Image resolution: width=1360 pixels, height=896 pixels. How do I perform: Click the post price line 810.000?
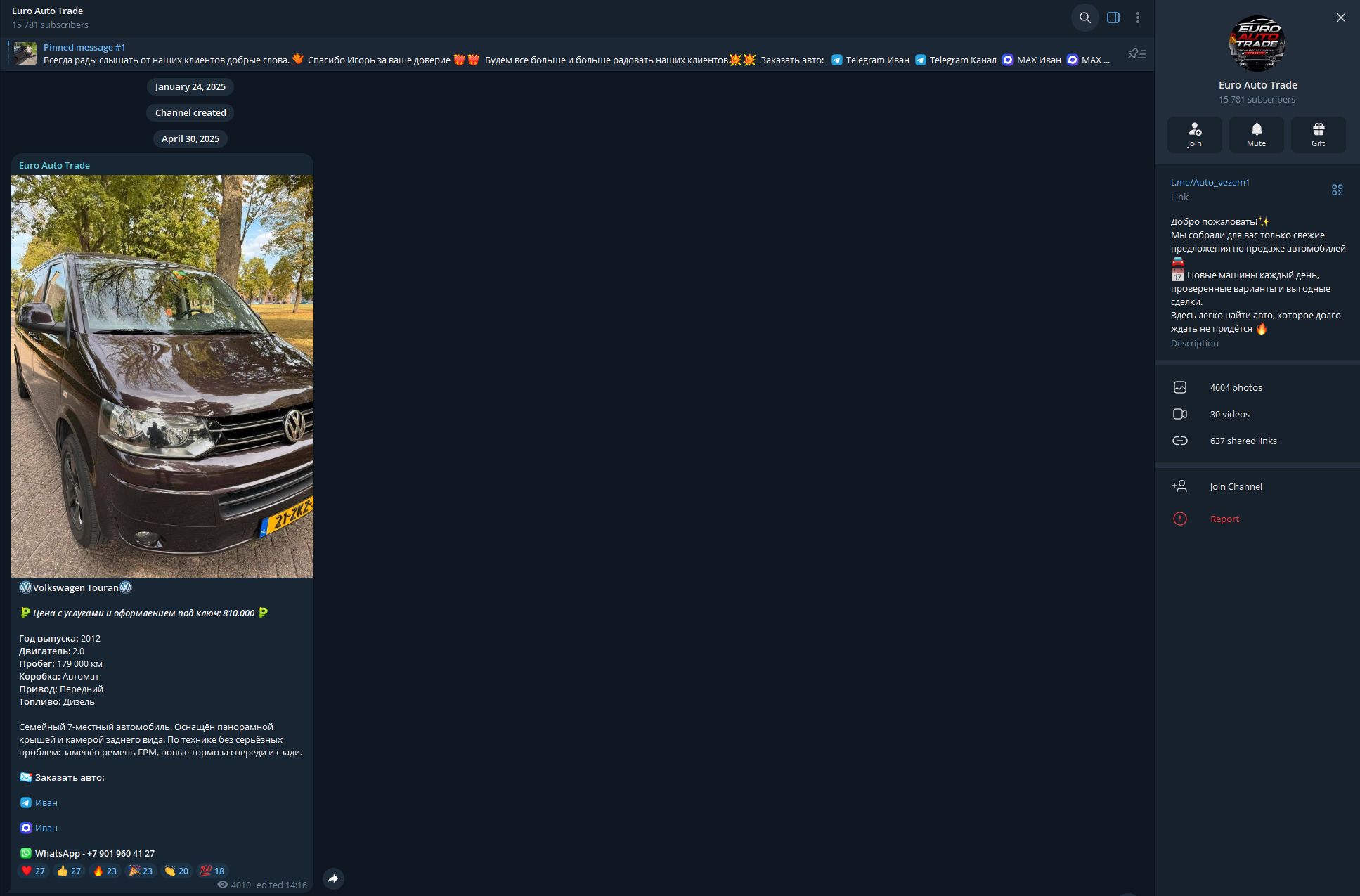[144, 613]
